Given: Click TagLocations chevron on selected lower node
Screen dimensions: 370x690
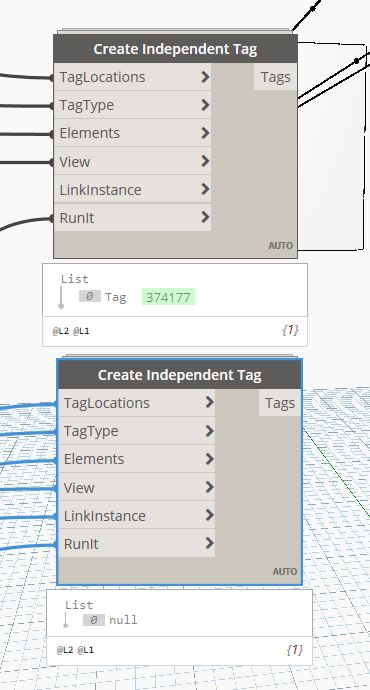Looking at the screenshot, I should click(209, 403).
